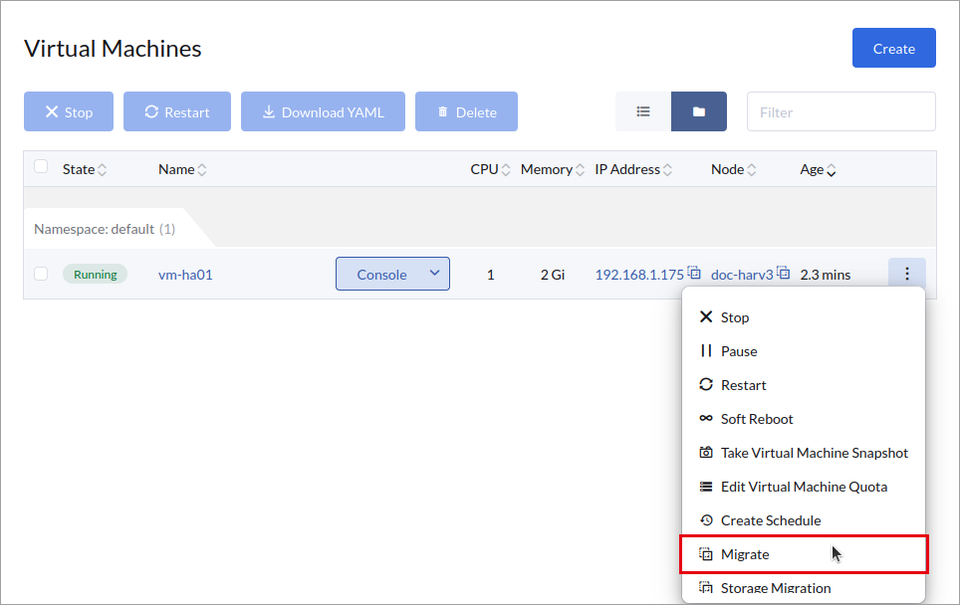Screen dimensions: 960x605
Task: Click the Stop button in the toolbar
Action: (69, 111)
